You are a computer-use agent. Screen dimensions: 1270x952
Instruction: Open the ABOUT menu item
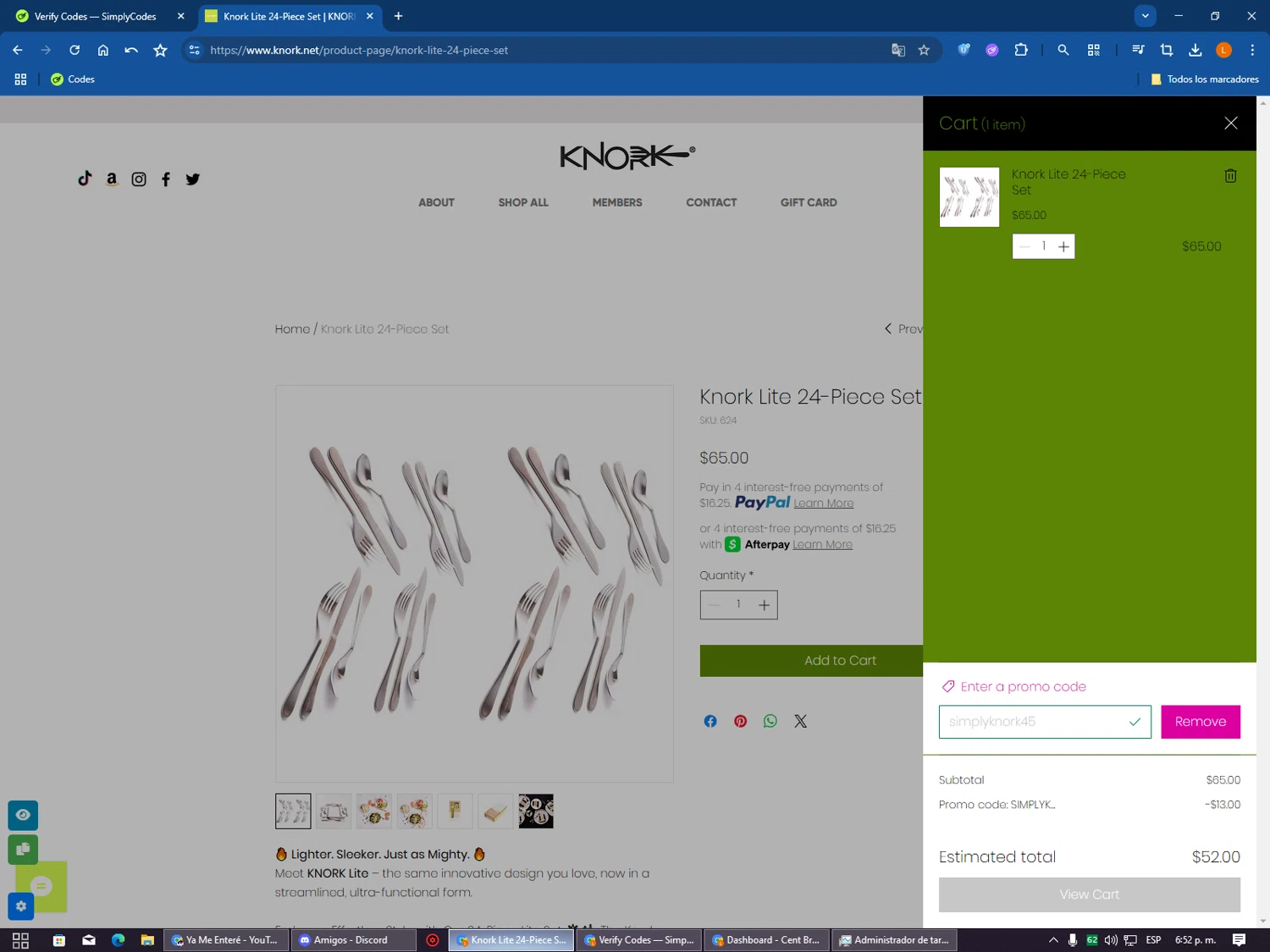[436, 202]
